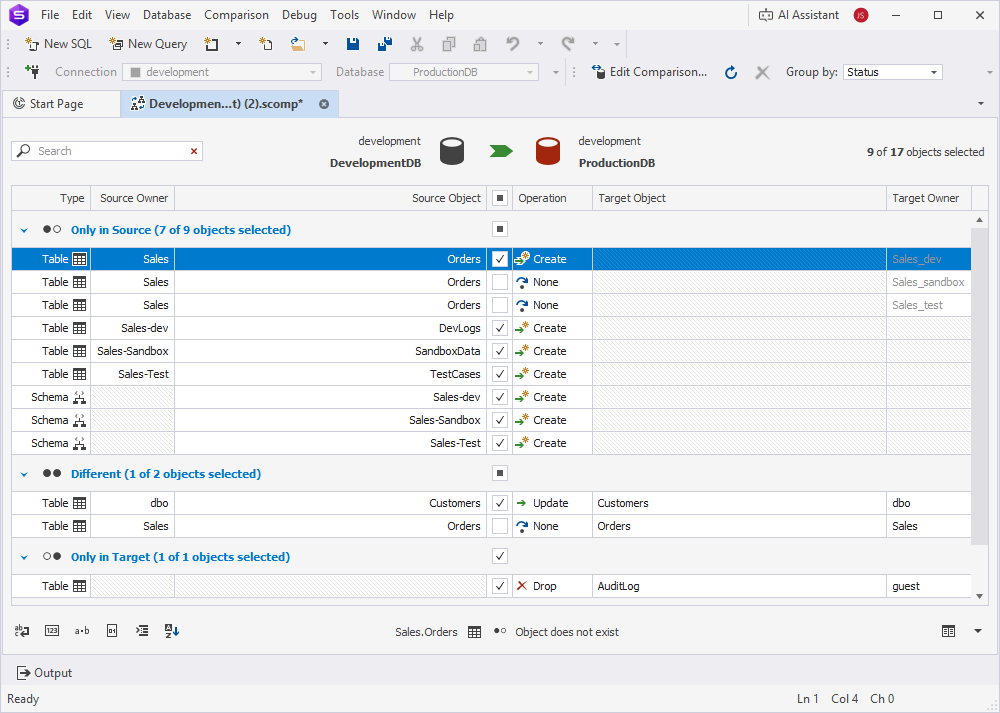Click the case-sensitive a•b comparison option icon

pyautogui.click(x=82, y=631)
